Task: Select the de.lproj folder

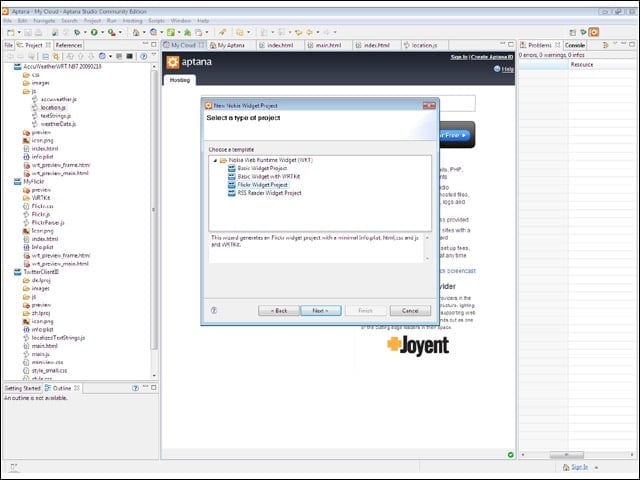Action: pyautogui.click(x=37, y=280)
